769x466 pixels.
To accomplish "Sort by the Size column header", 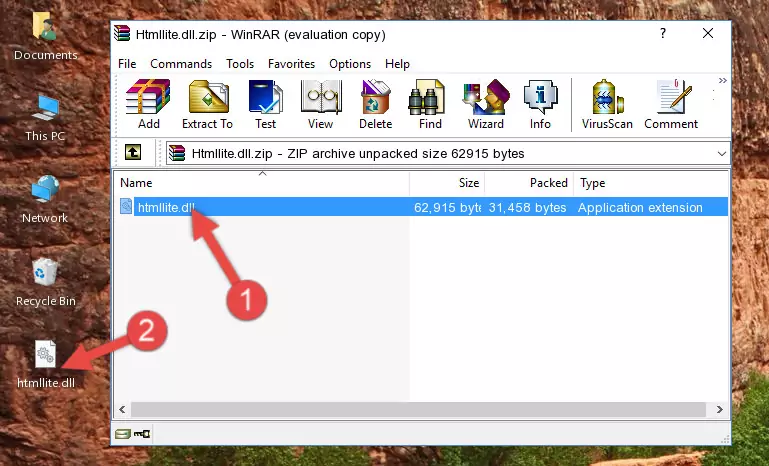I will coord(447,183).
